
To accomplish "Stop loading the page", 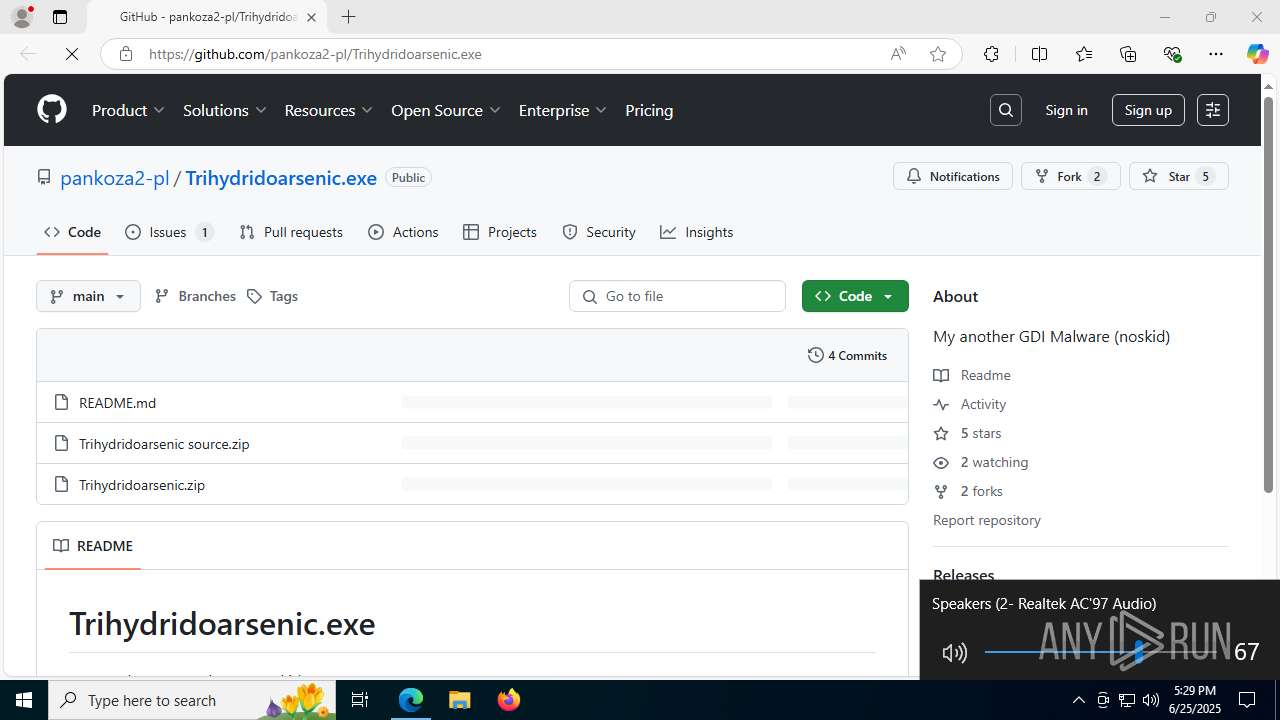I will tap(72, 54).
